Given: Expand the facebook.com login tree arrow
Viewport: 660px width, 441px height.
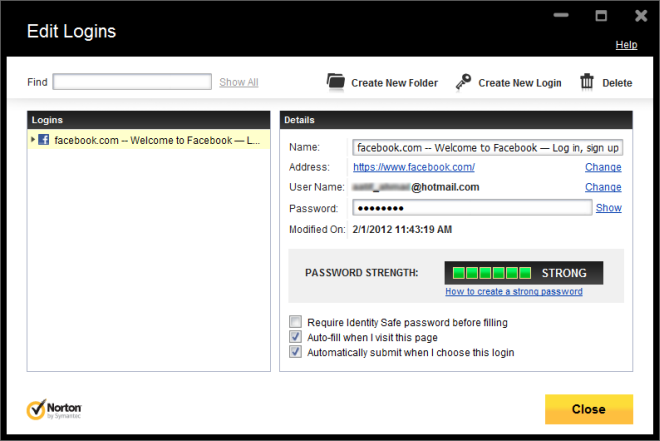Looking at the screenshot, I should point(33,139).
